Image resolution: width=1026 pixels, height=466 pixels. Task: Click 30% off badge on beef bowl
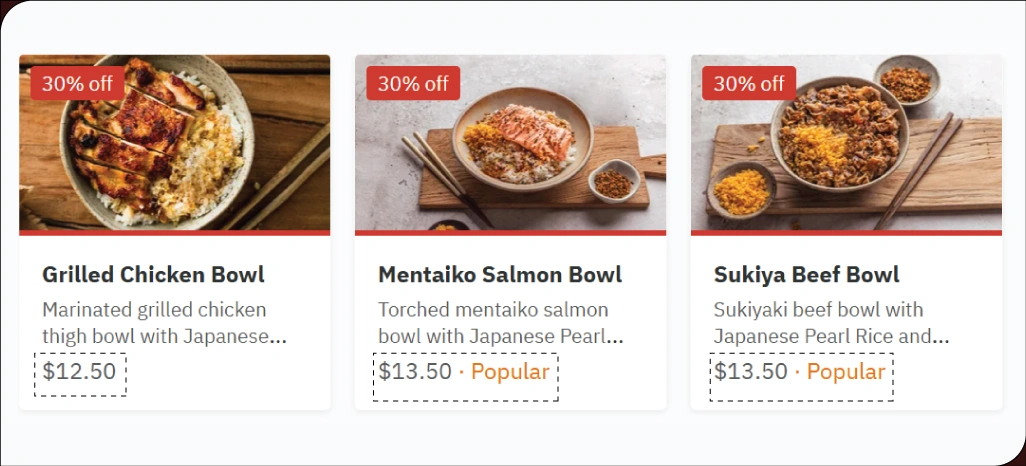[x=749, y=83]
